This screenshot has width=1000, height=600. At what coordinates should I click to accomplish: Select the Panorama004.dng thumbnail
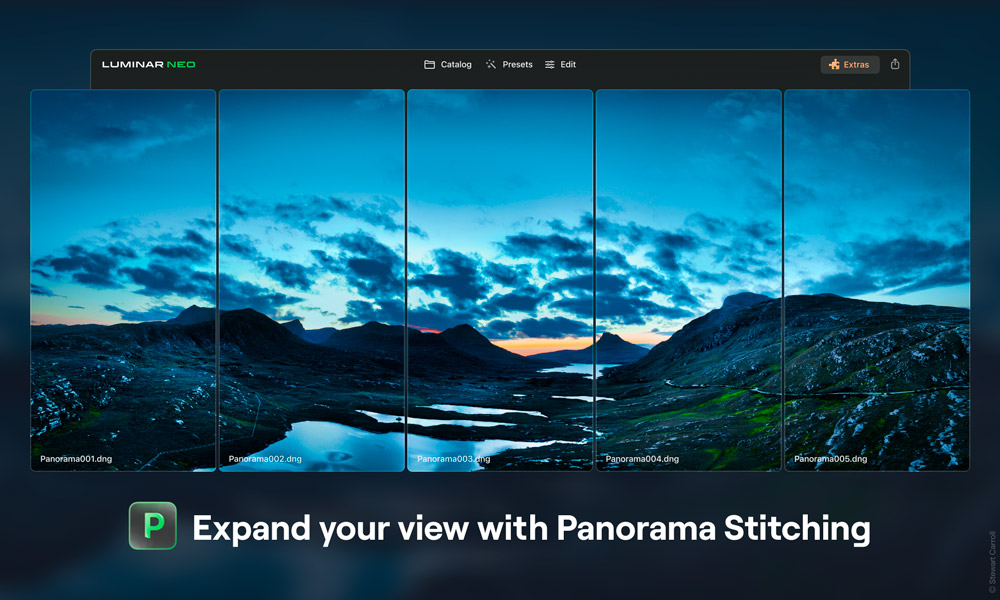[688, 281]
